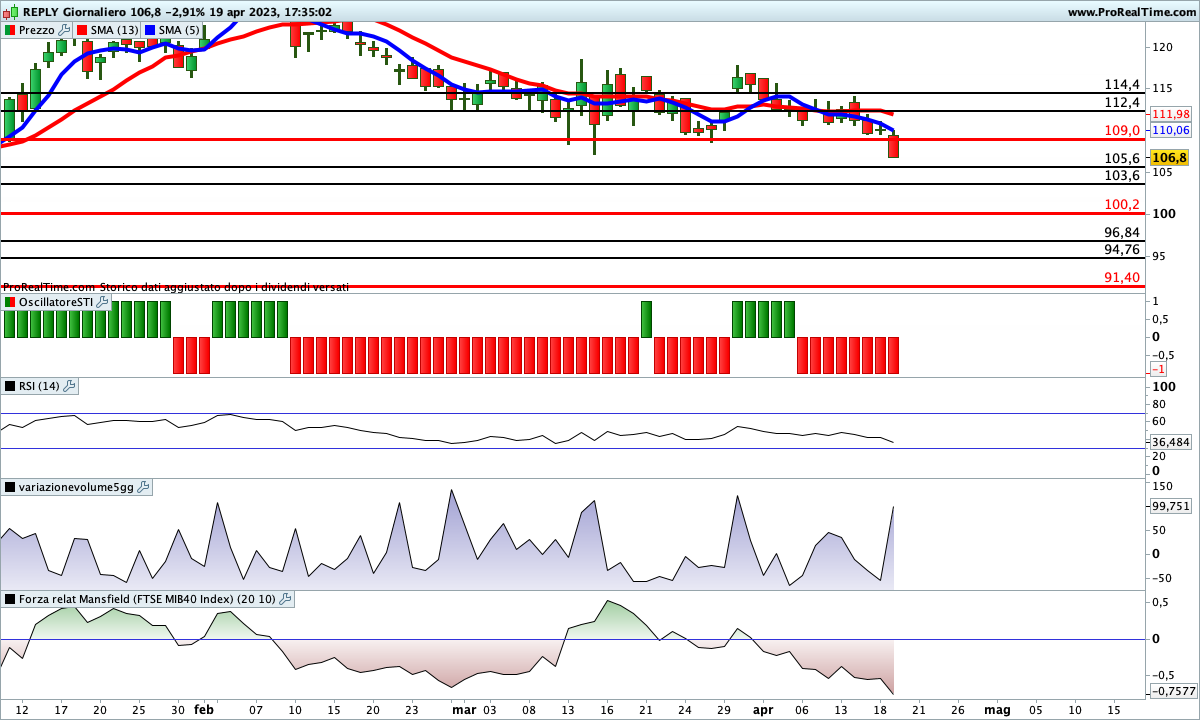Select the SMA (5) indicator label

click(x=180, y=30)
